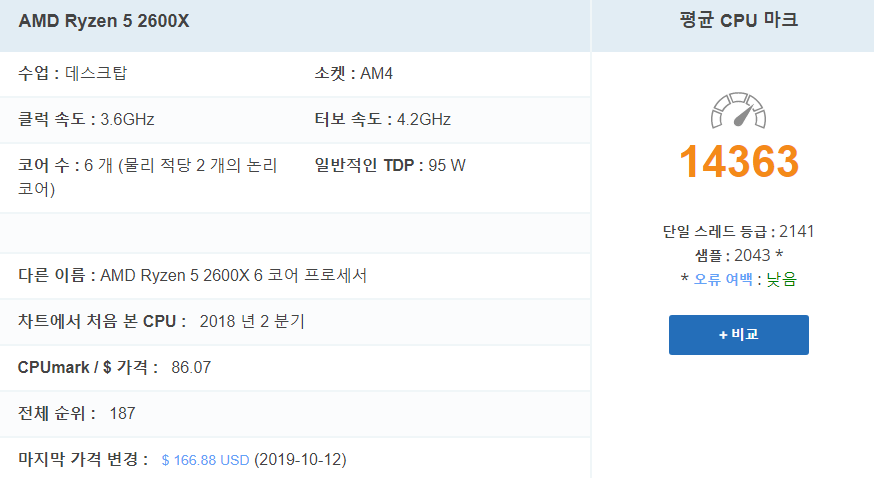The height and width of the screenshot is (478, 874).
Task: Click the 클럭 속도 3.6GHz entry
Action: (x=86, y=119)
